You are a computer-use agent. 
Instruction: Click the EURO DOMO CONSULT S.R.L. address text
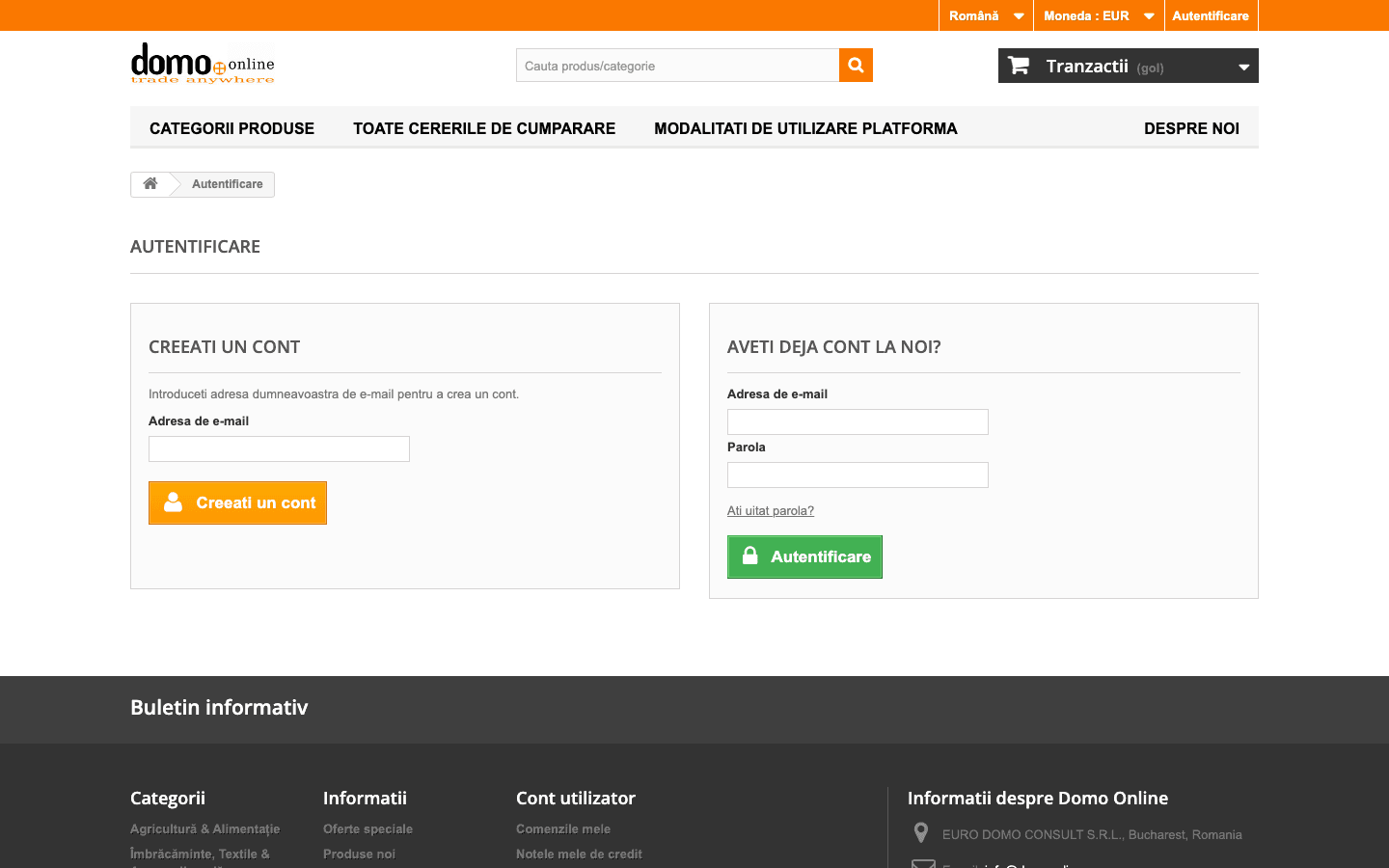(x=1092, y=834)
